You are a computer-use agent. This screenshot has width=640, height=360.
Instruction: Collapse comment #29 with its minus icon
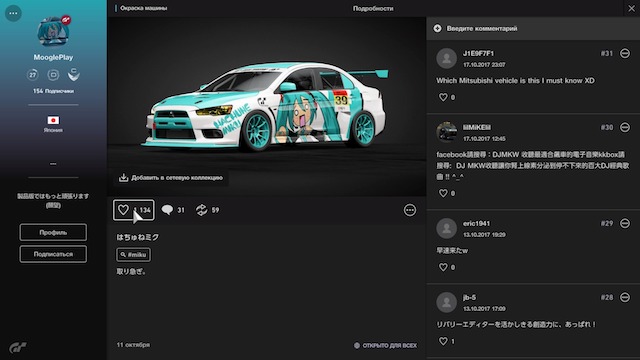tap(624, 223)
